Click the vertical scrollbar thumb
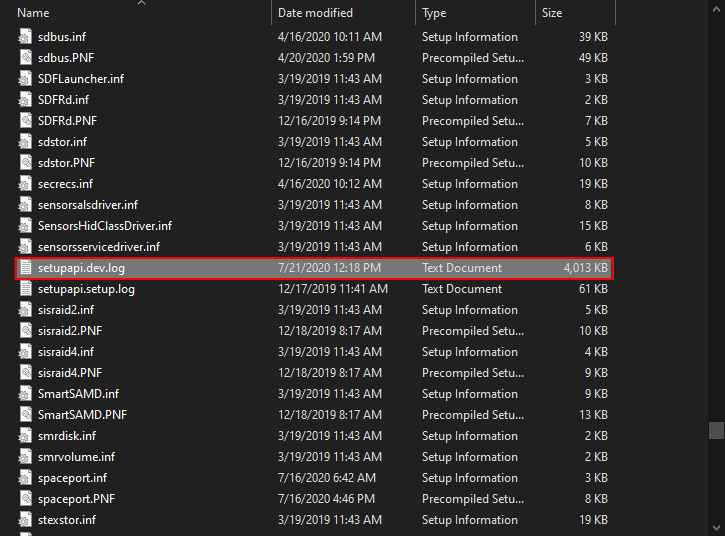This screenshot has width=725, height=536. (x=716, y=431)
